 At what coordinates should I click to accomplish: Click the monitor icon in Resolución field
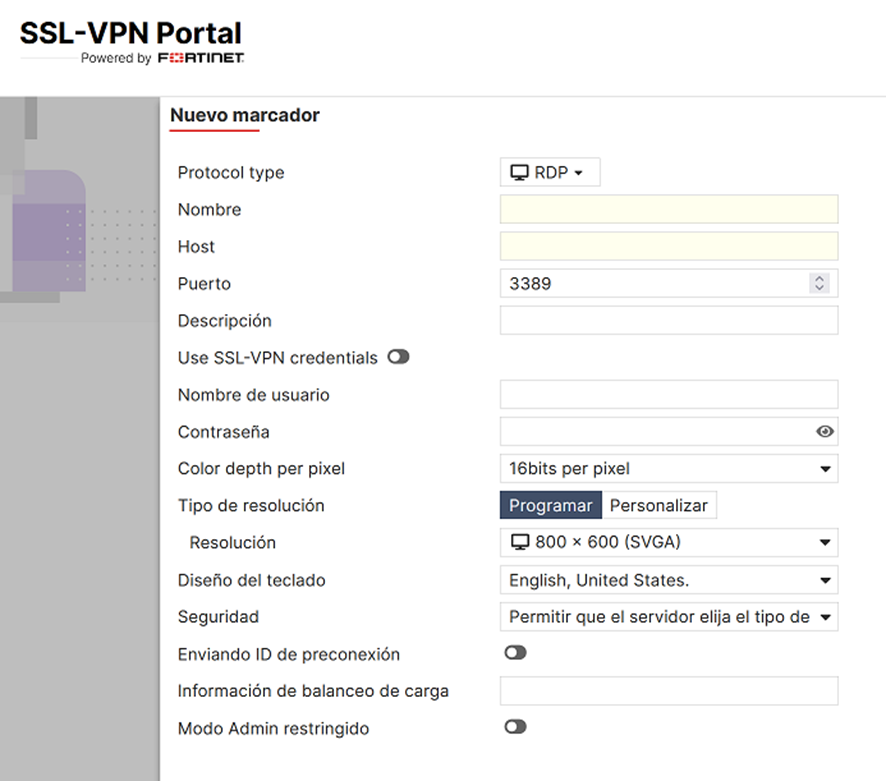pos(519,543)
